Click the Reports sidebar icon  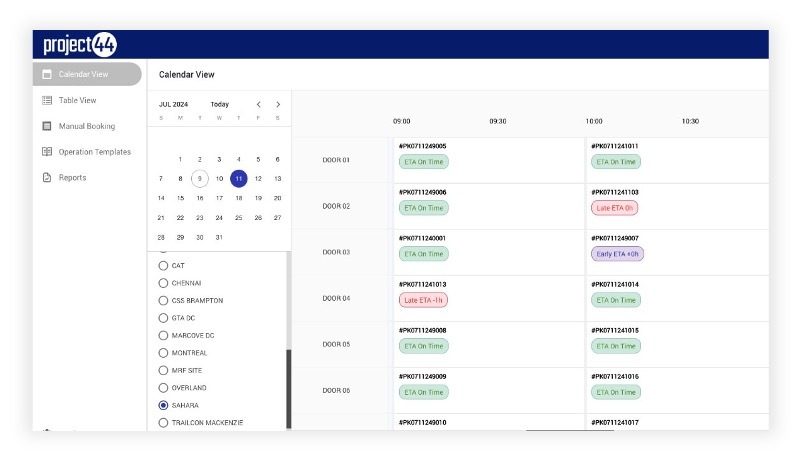[x=47, y=178]
